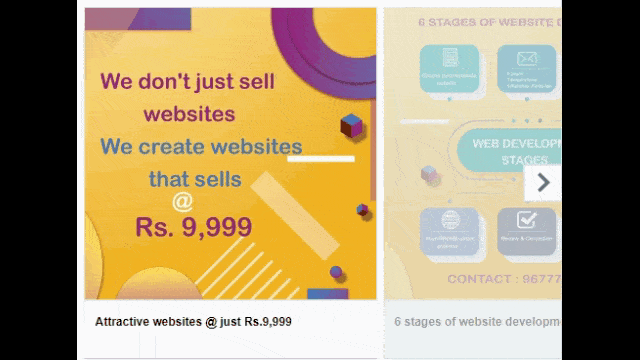
Task: Open the 'Attractive websites @ just Rs.9,999' title
Action: tap(193, 322)
